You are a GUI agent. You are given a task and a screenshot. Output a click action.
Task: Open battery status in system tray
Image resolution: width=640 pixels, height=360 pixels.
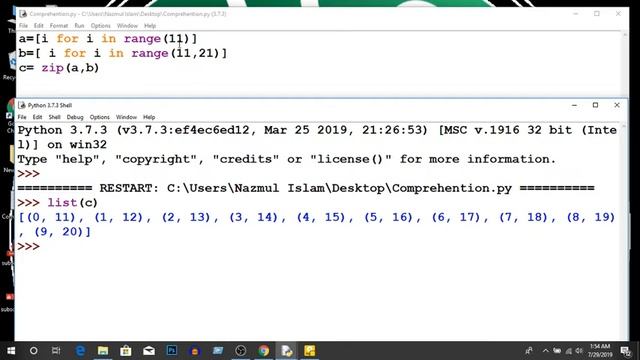coord(557,351)
